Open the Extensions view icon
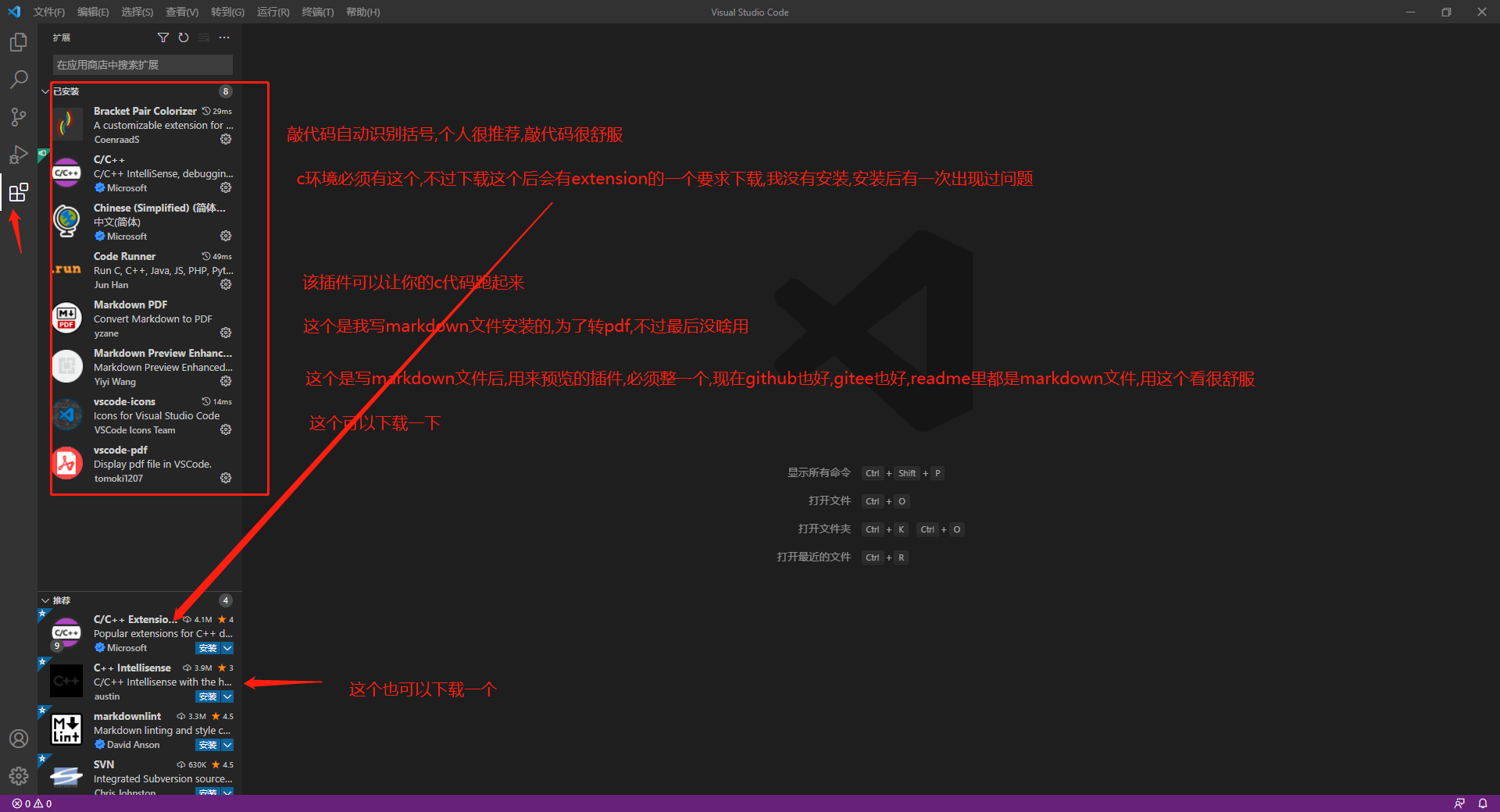Screen dimensions: 1500x812 click(19, 192)
